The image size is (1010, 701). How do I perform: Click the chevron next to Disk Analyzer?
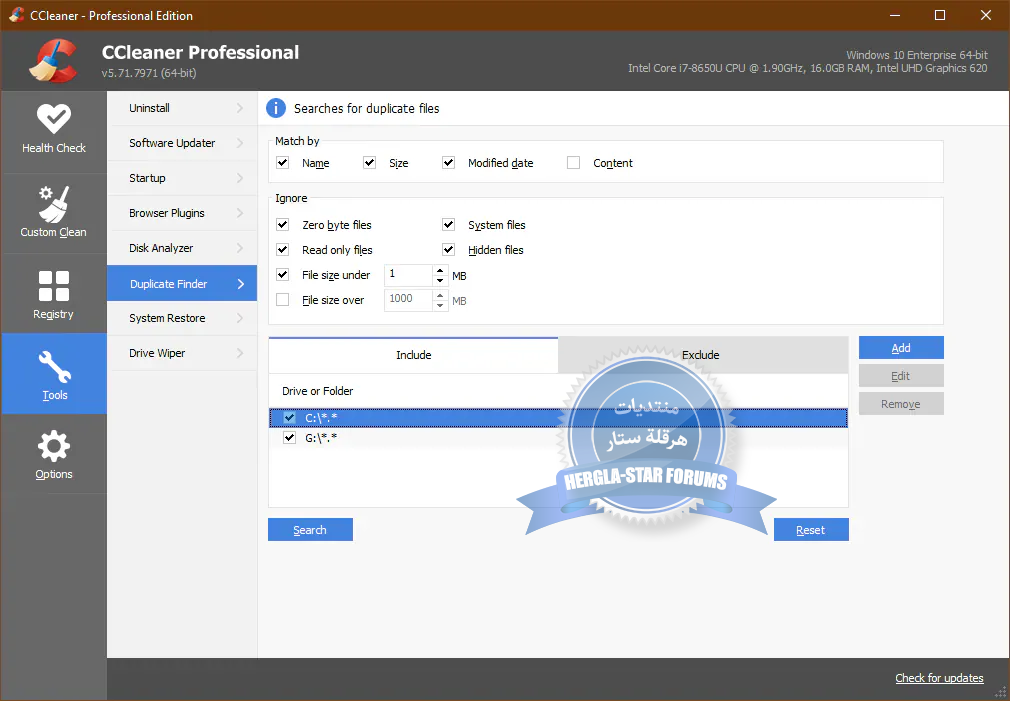tap(240, 248)
